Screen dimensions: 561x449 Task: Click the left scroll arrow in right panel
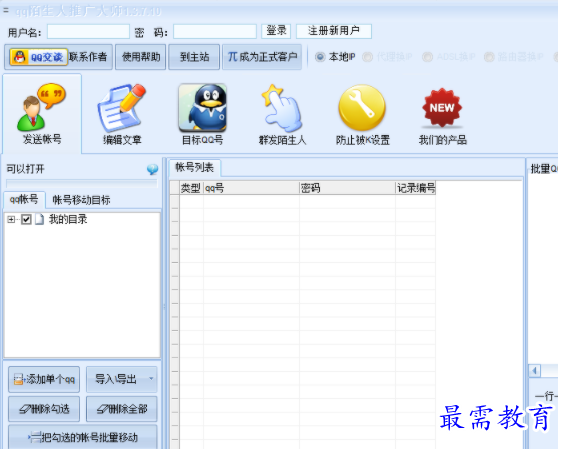[535, 370]
